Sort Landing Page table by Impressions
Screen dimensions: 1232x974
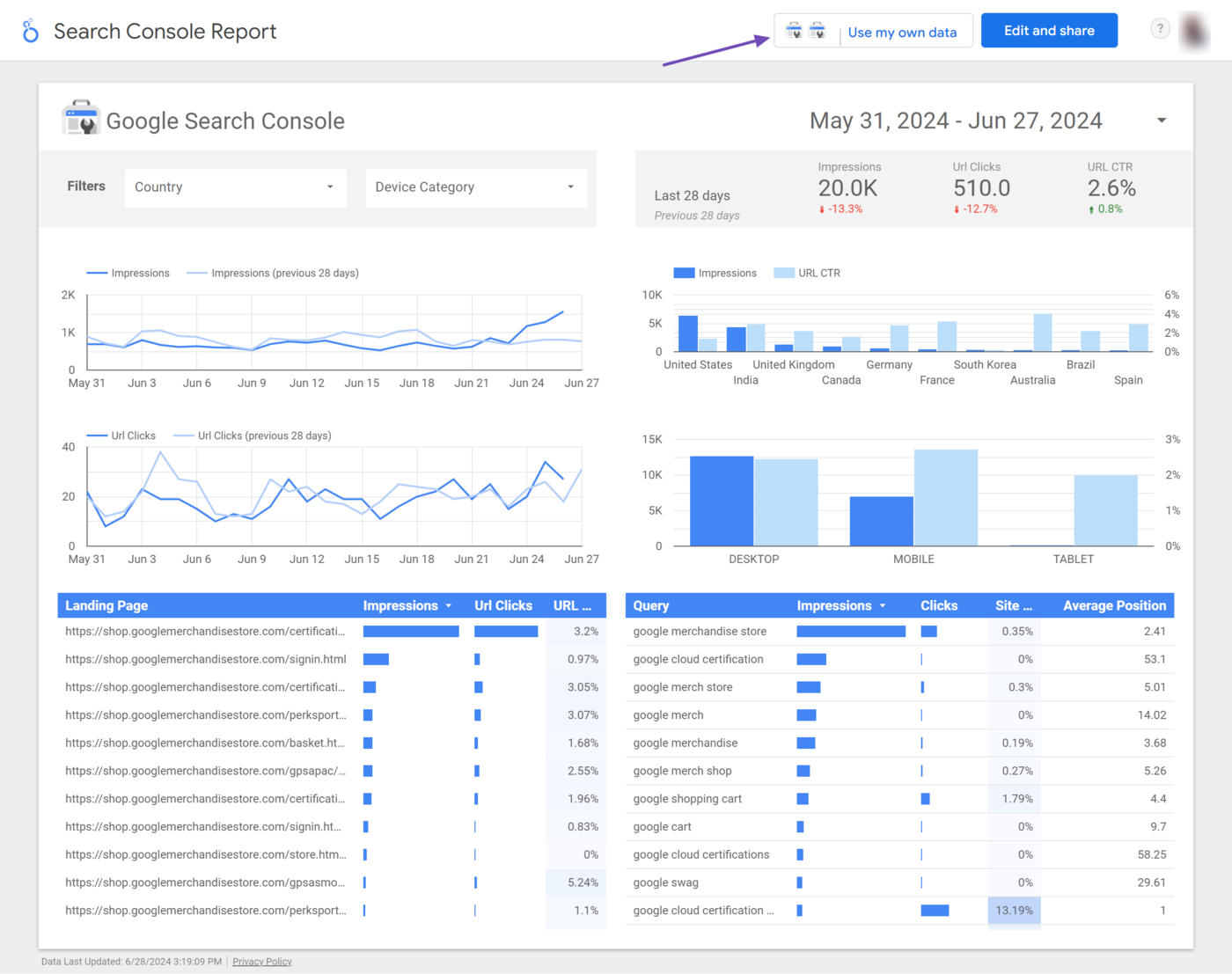pyautogui.click(x=407, y=605)
